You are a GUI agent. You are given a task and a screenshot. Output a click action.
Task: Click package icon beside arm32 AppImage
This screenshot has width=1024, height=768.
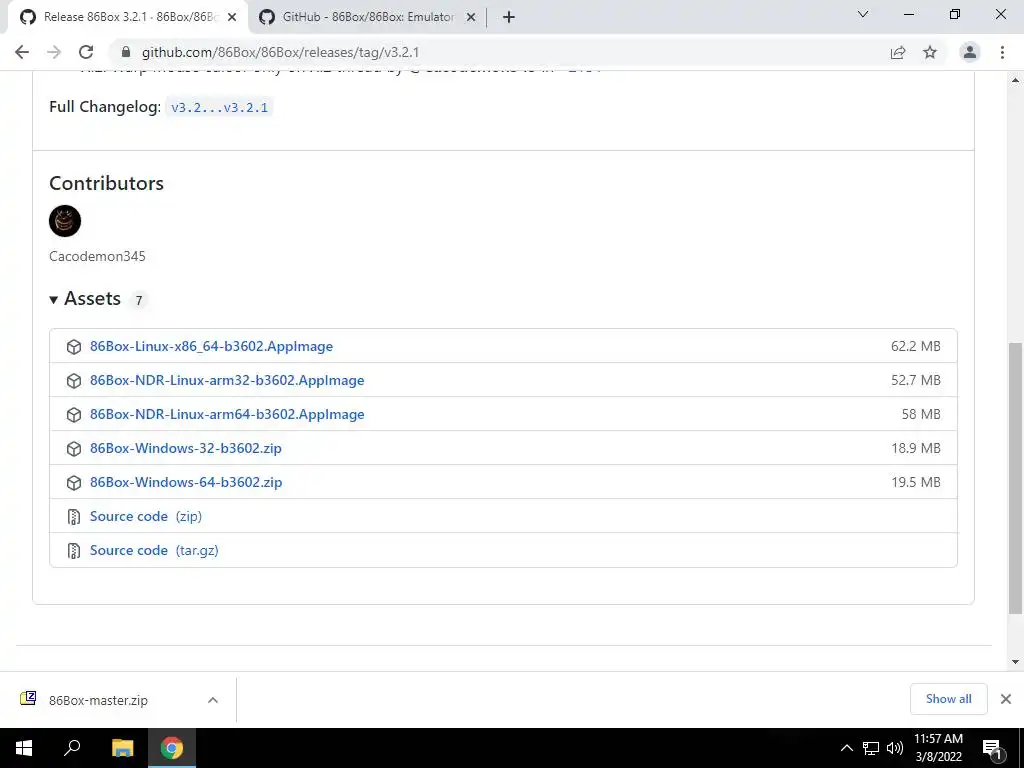click(x=74, y=381)
